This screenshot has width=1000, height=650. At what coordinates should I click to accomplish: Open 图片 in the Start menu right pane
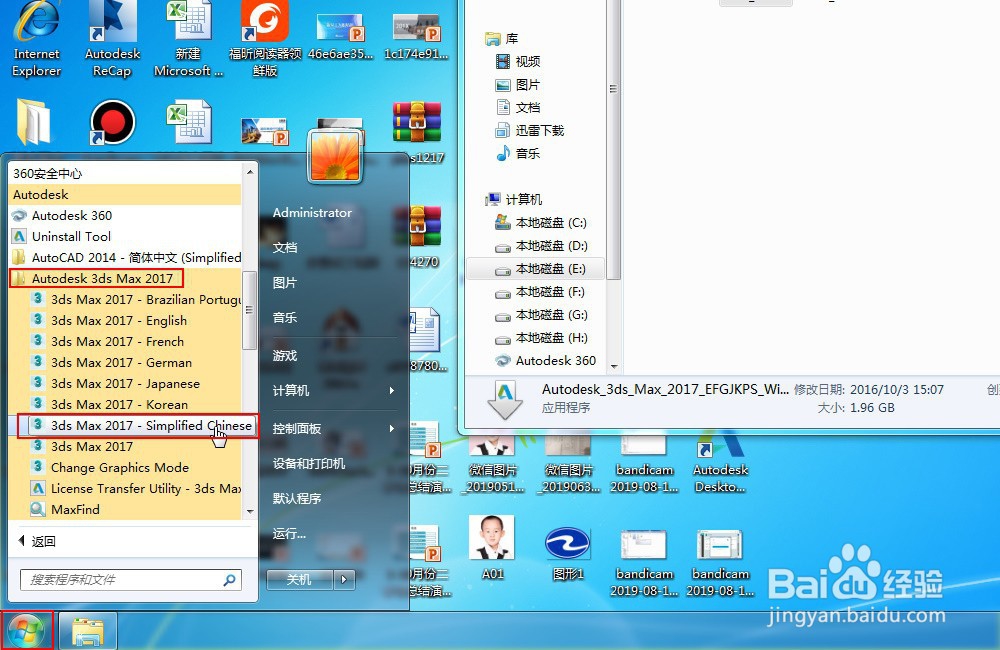pyautogui.click(x=285, y=283)
